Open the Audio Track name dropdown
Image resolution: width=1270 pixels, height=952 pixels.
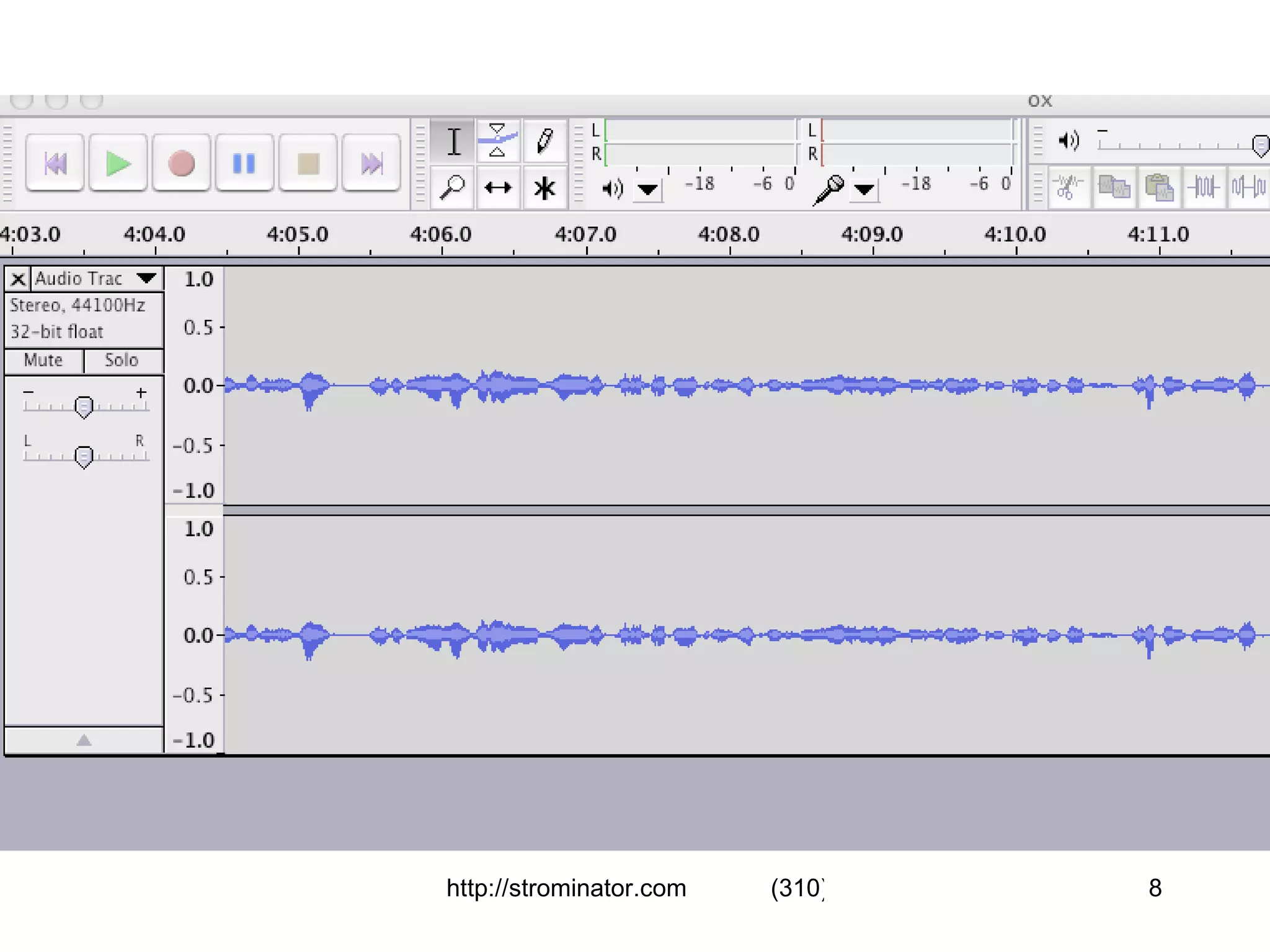147,278
